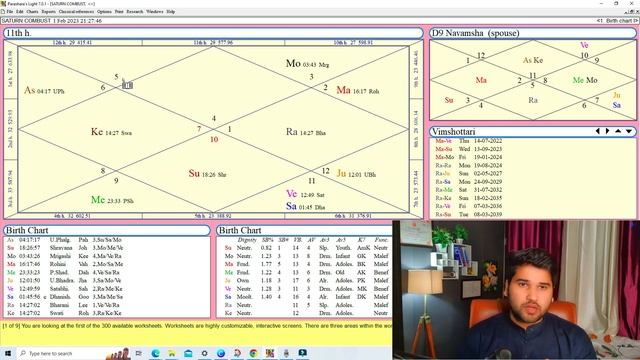Click Ra in the main chart
Viewport: 640px width, 360px height.
[x=291, y=131]
